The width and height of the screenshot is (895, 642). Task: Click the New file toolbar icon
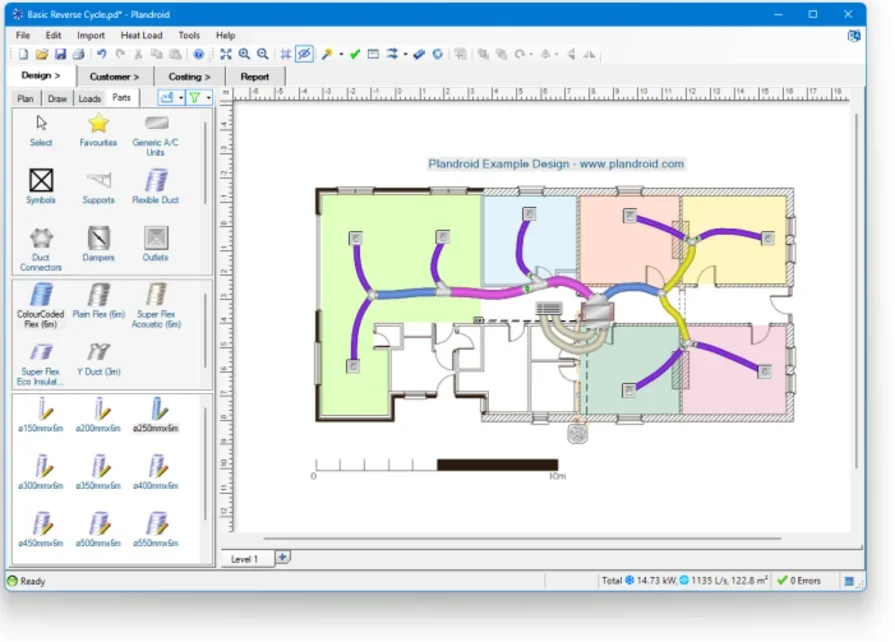23,54
